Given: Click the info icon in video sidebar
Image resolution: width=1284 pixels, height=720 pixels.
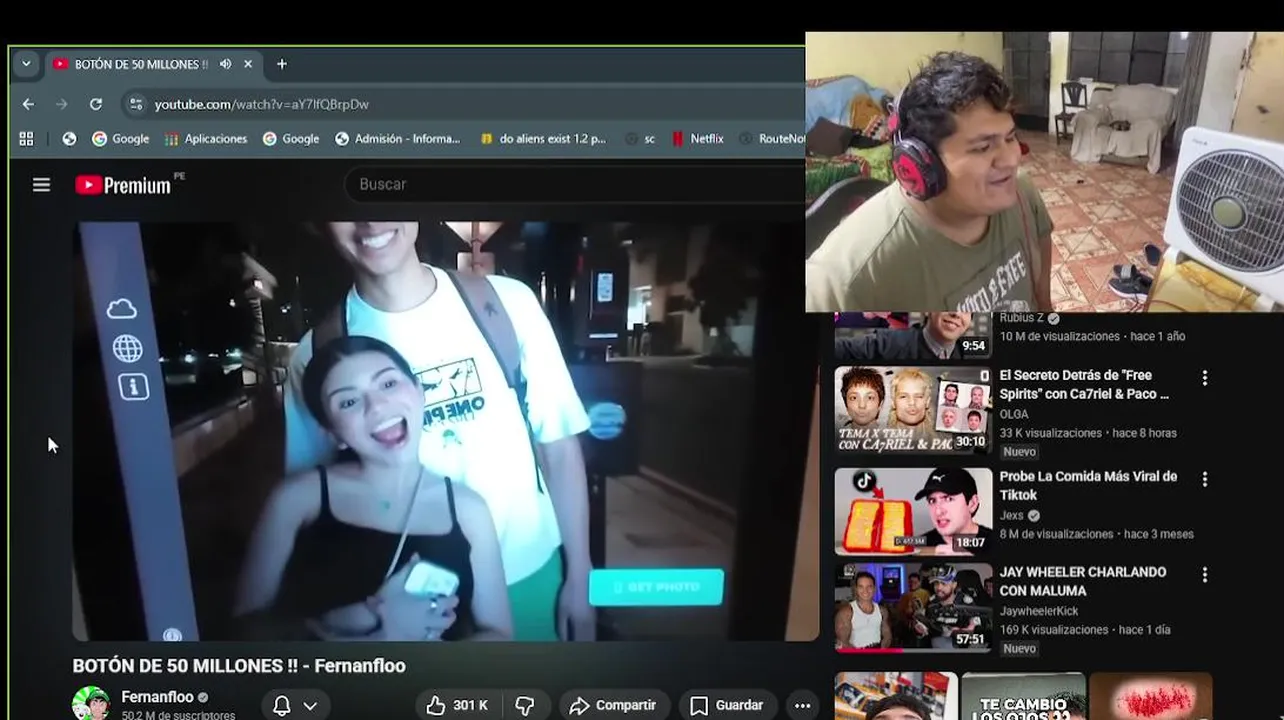Looking at the screenshot, I should (x=134, y=386).
